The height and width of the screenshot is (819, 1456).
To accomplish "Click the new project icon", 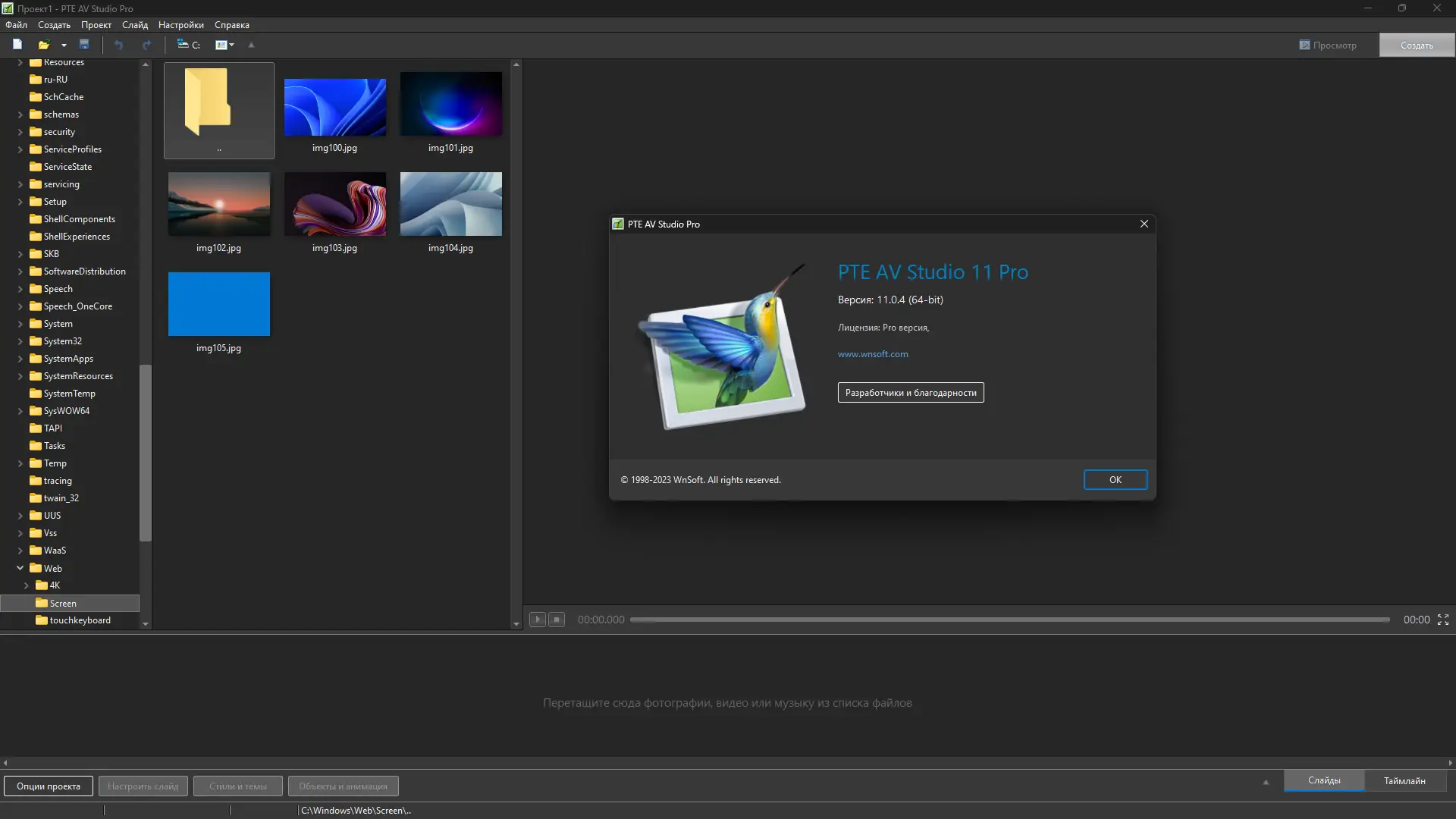I will click(17, 45).
